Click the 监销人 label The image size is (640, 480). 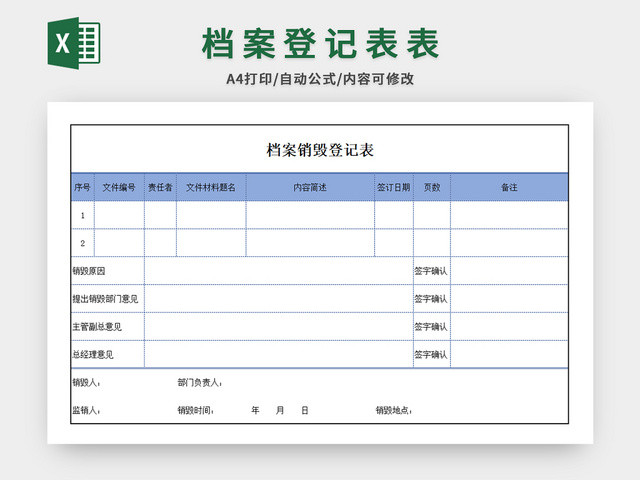point(86,410)
